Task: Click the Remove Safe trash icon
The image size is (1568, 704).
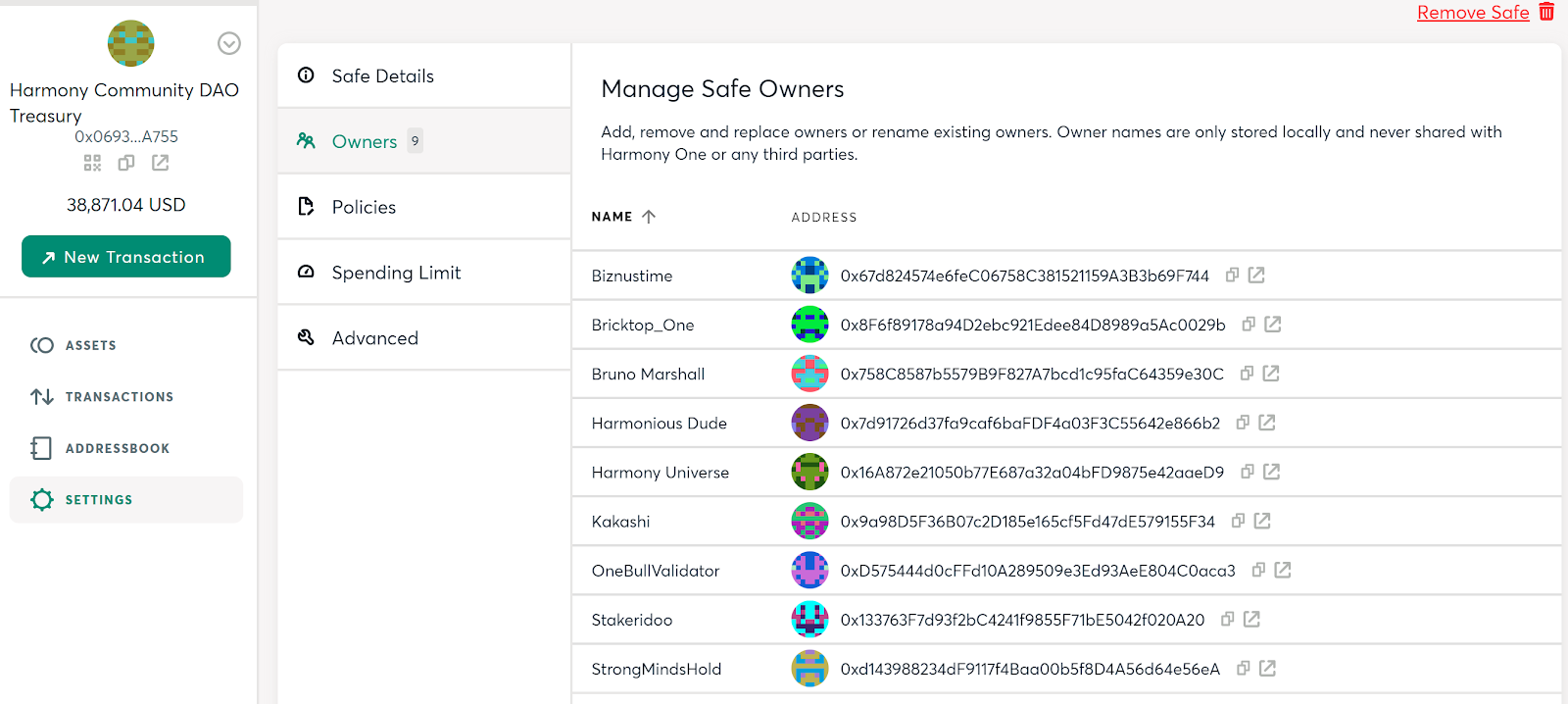Action: [x=1546, y=12]
